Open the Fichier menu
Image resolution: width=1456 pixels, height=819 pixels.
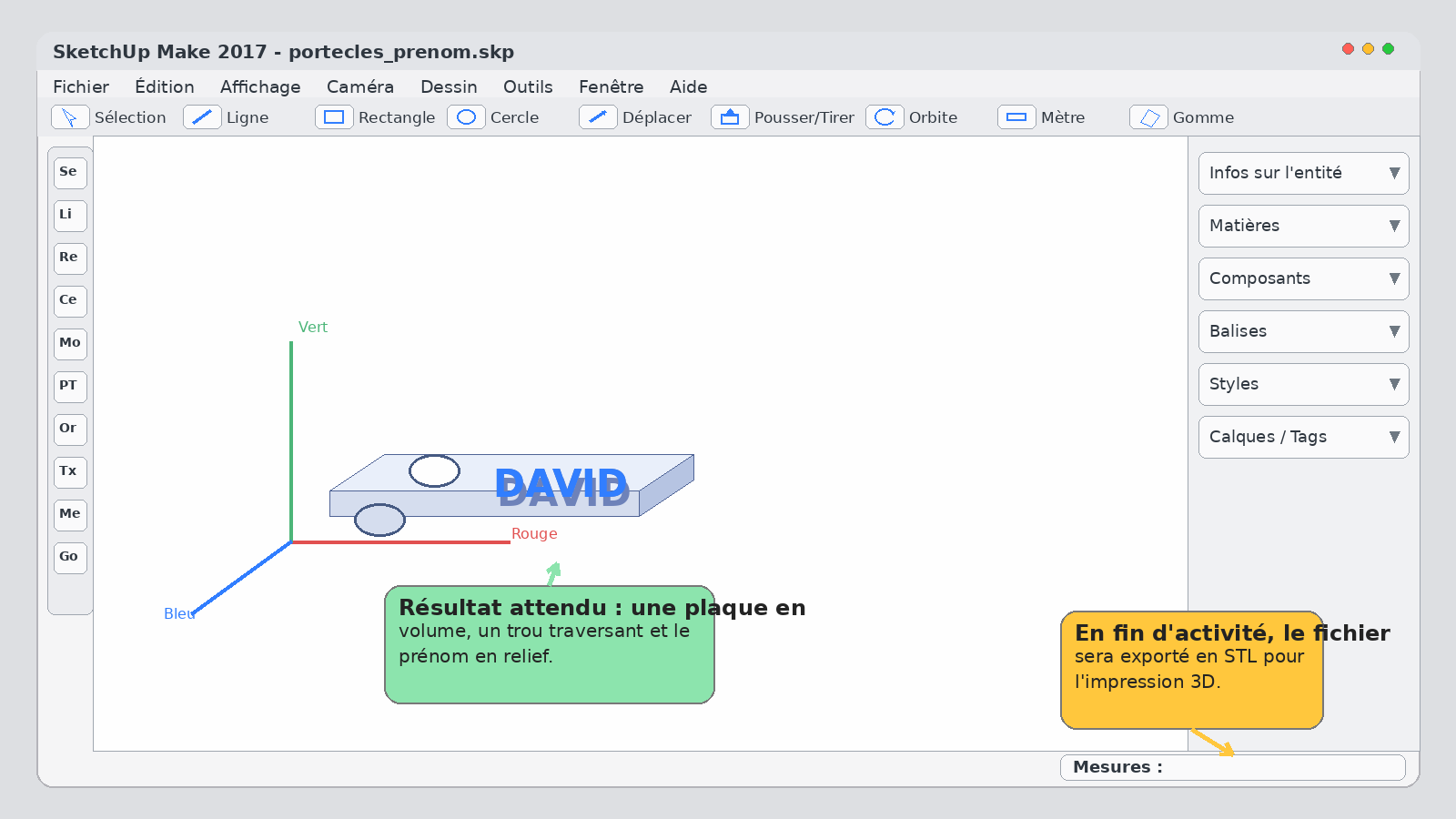click(81, 86)
